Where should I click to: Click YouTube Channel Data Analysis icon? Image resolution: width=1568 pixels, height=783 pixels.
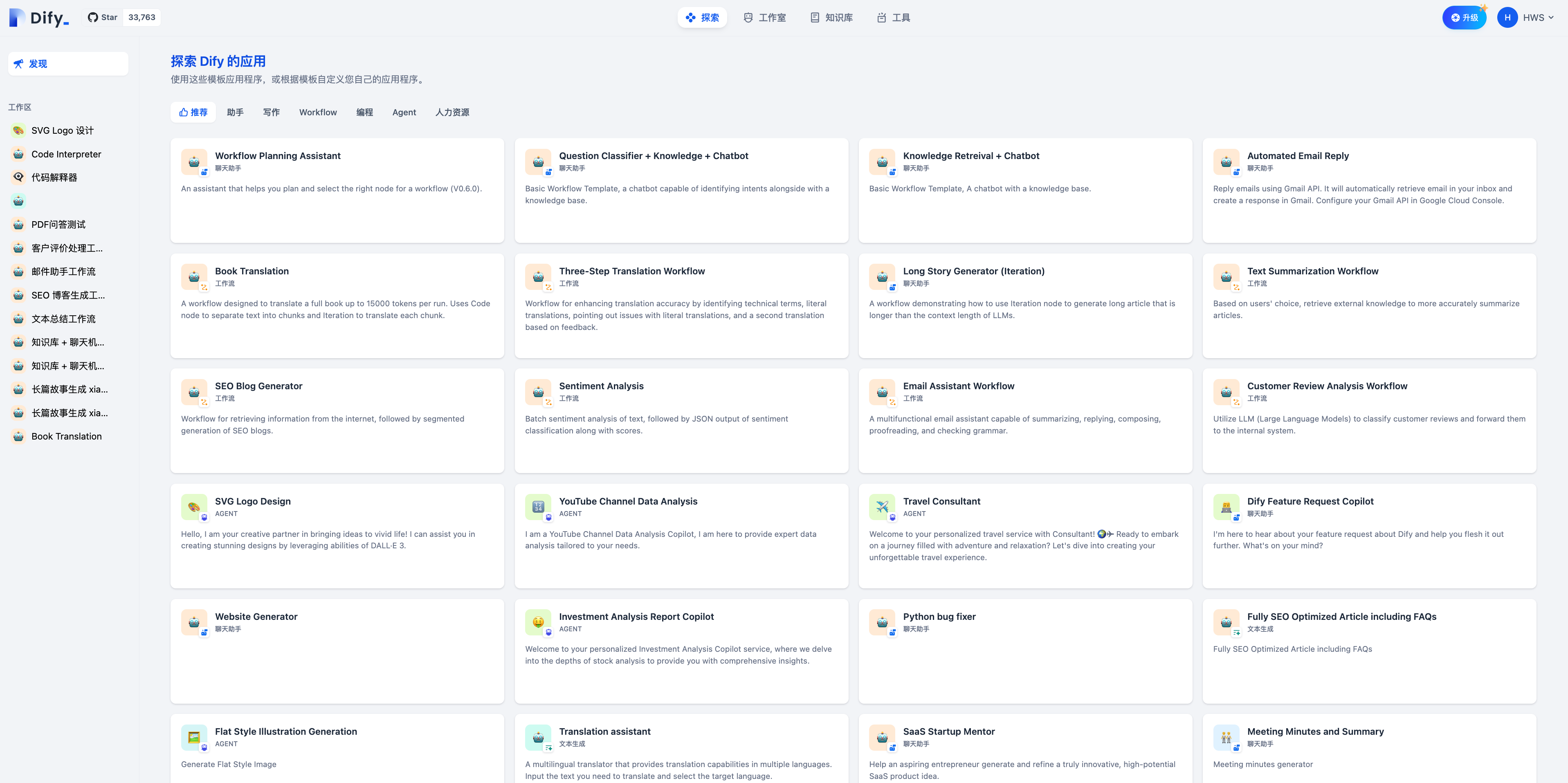[537, 507]
